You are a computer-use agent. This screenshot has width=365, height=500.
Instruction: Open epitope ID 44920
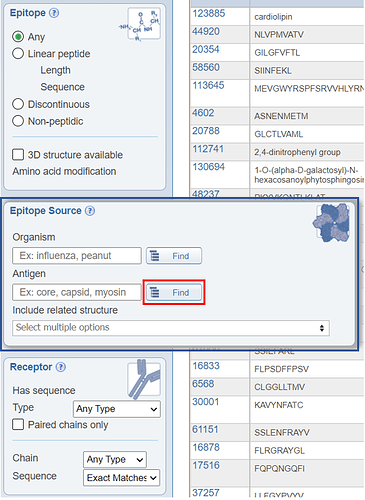click(206, 32)
